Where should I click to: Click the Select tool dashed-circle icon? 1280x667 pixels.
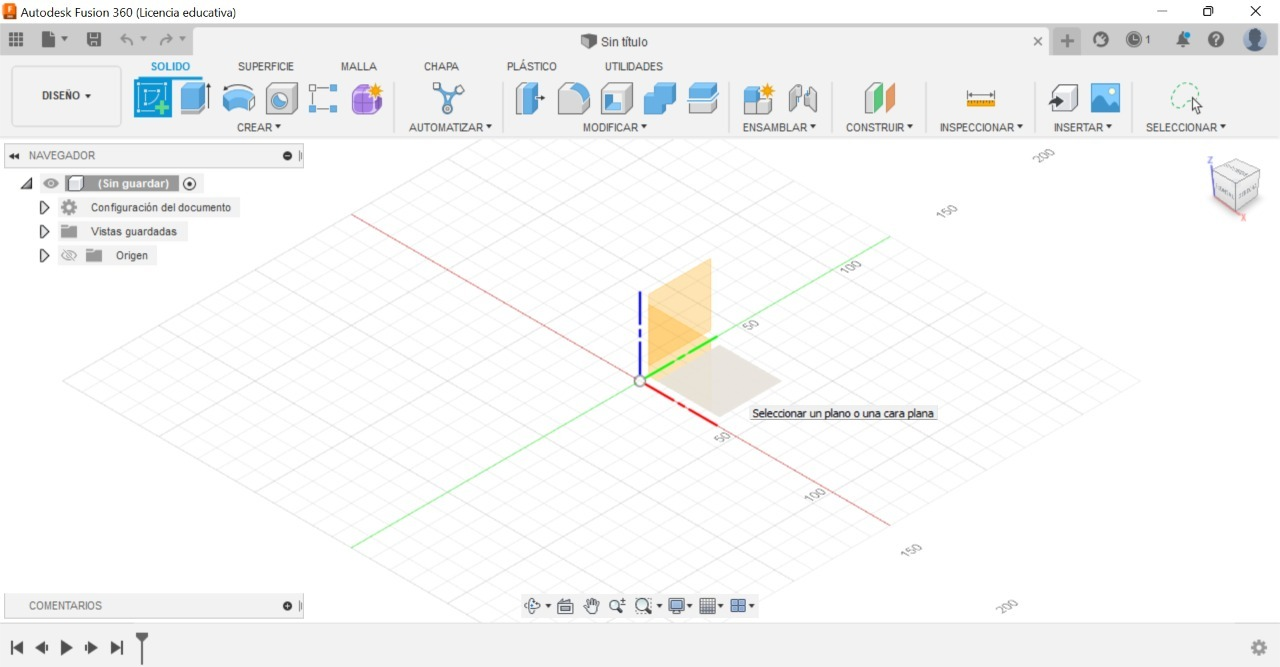coord(1186,98)
